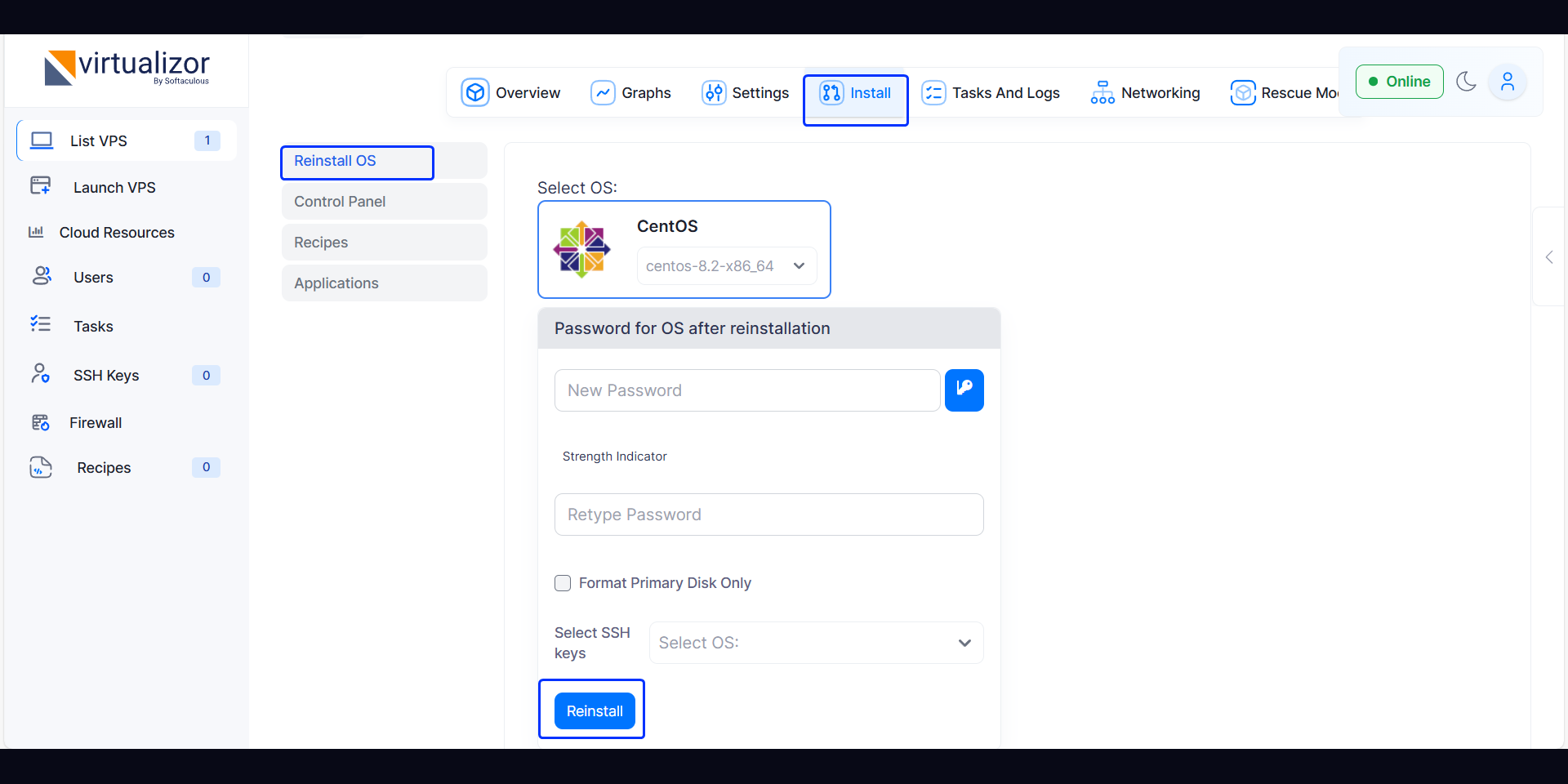Select Reinstall OS in side menu

click(384, 161)
